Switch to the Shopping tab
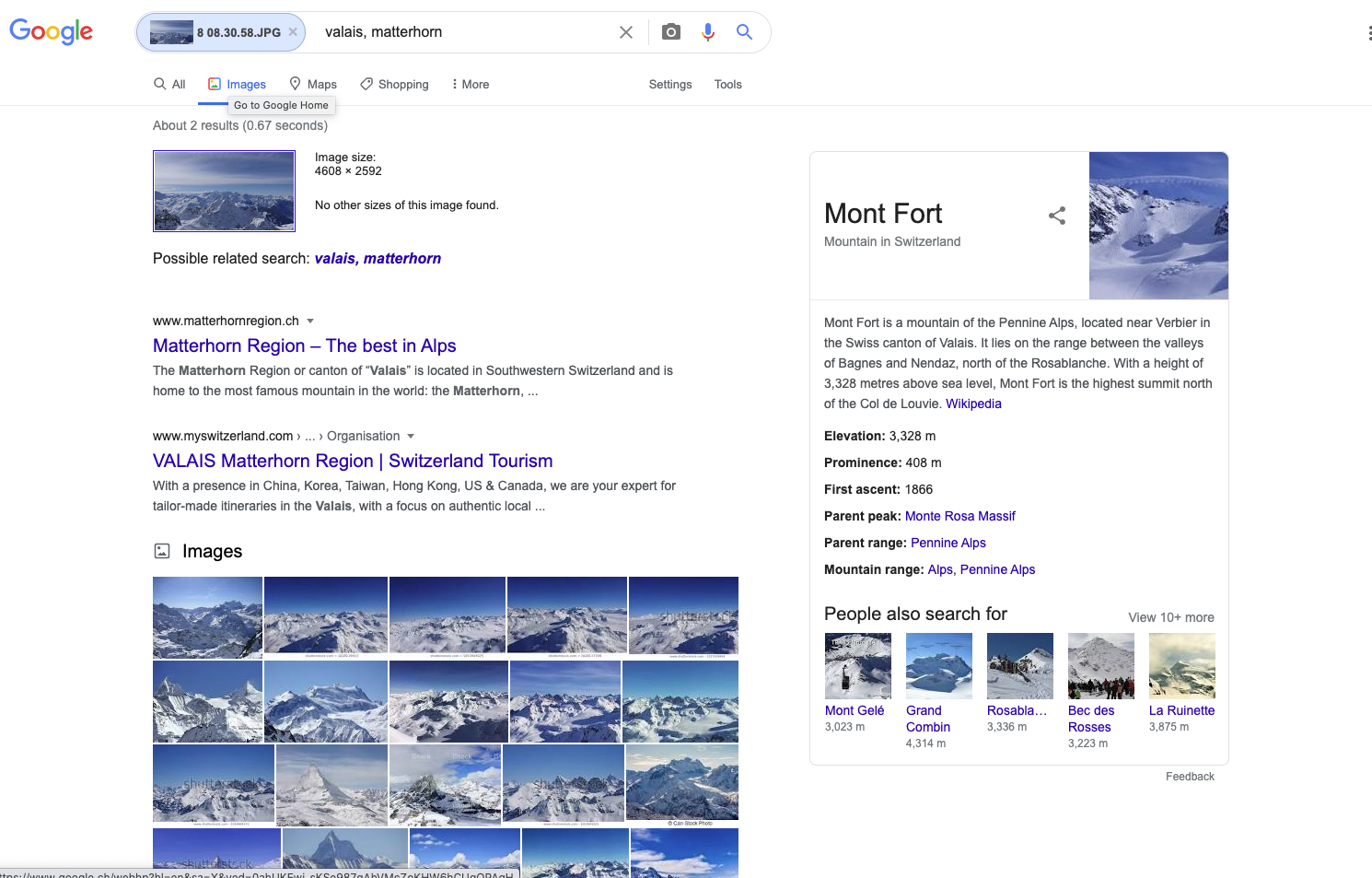 click(x=394, y=84)
